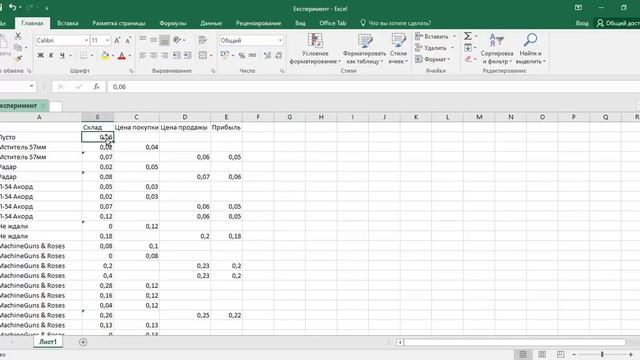This screenshot has height=360, width=640.
Task: Click the Percent style icon
Action: [x=242, y=55]
